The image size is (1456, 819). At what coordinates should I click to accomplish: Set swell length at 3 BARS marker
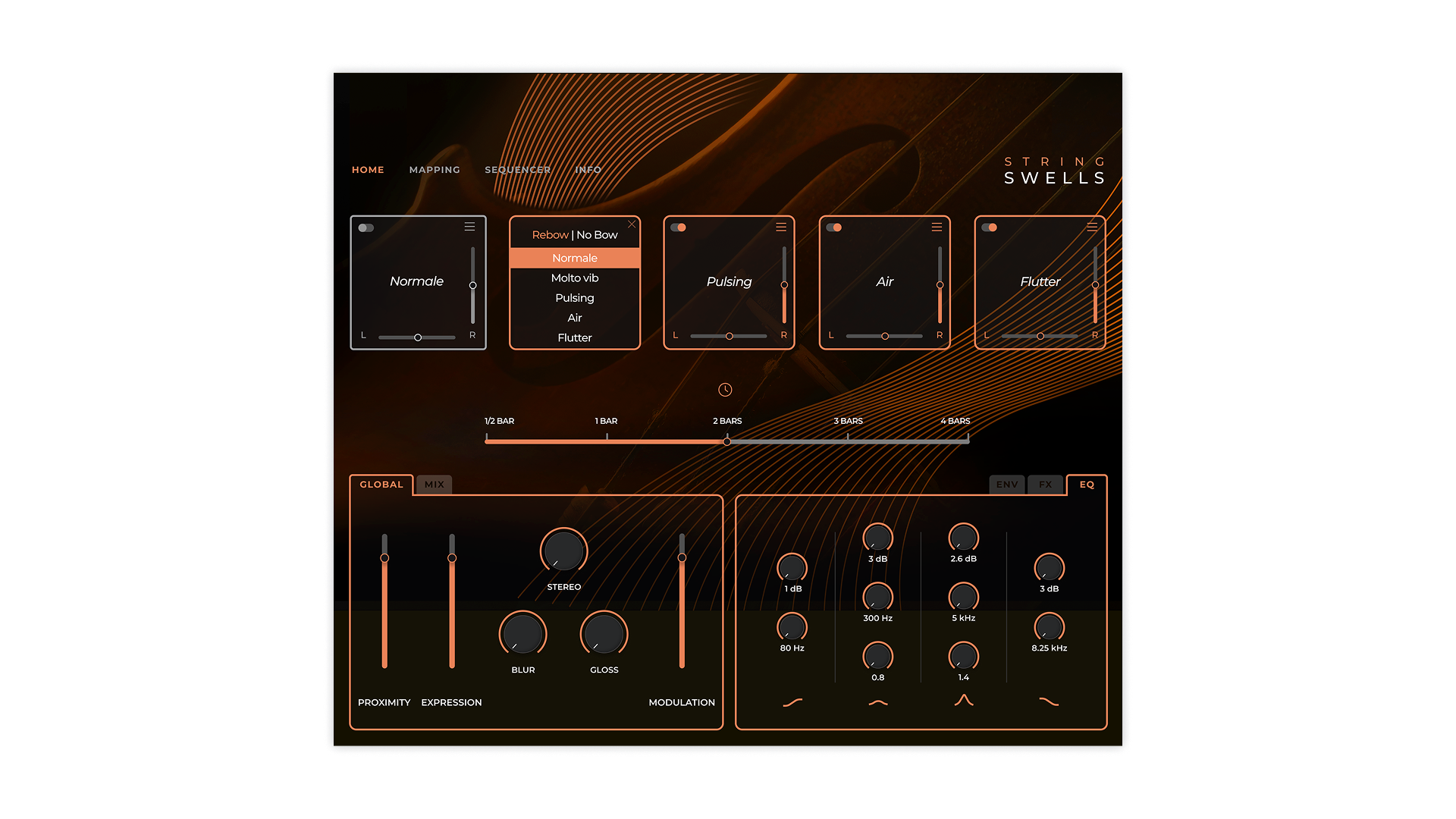click(x=848, y=441)
